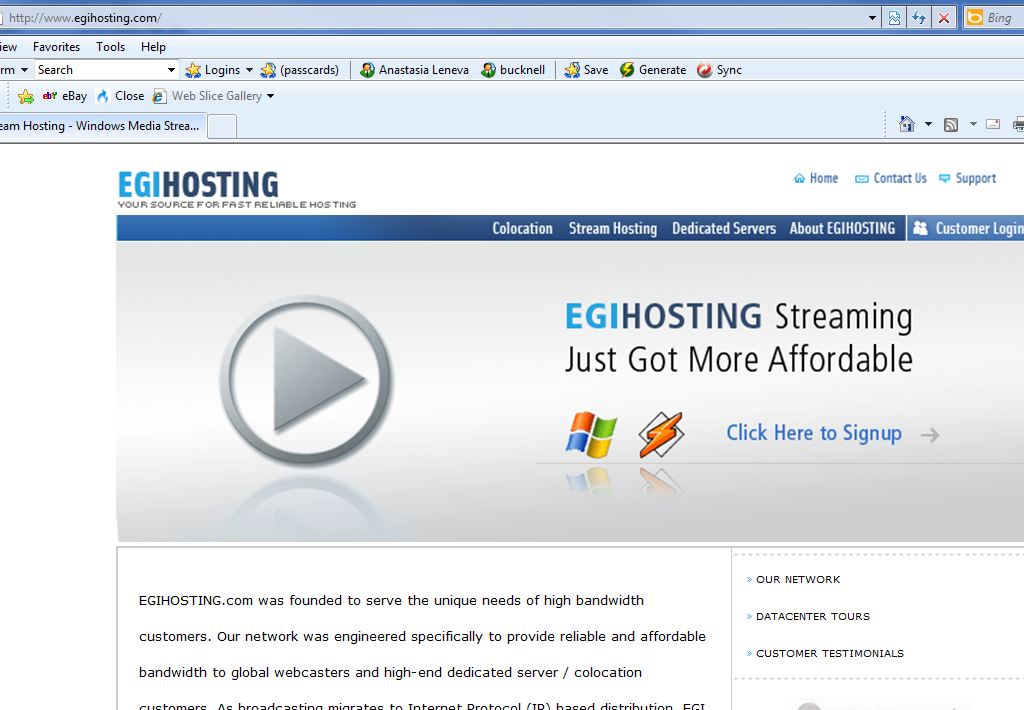Expand the feeds dropdown arrow
The image size is (1024, 710).
(x=973, y=124)
